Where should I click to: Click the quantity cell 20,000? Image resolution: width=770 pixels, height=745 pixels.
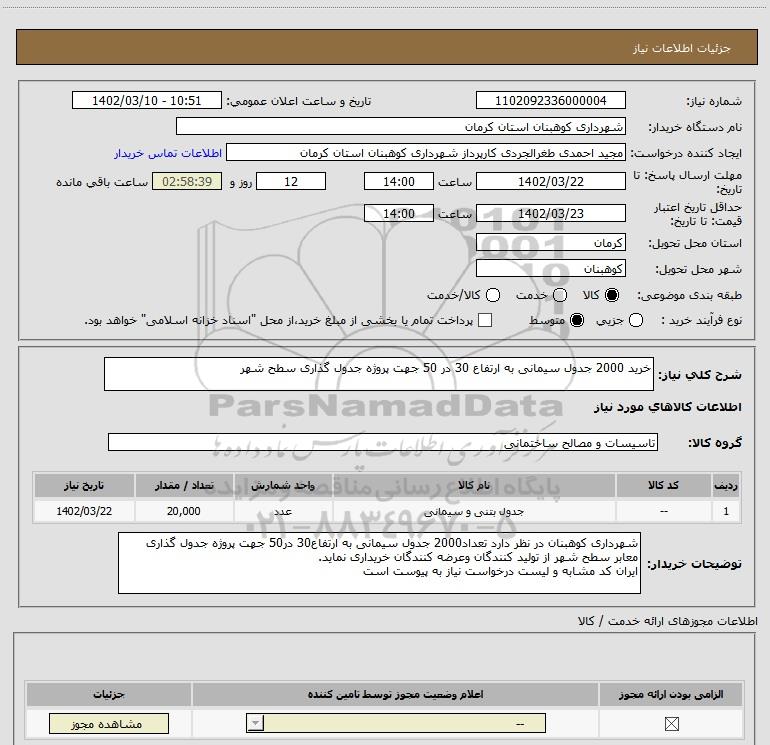(x=184, y=511)
